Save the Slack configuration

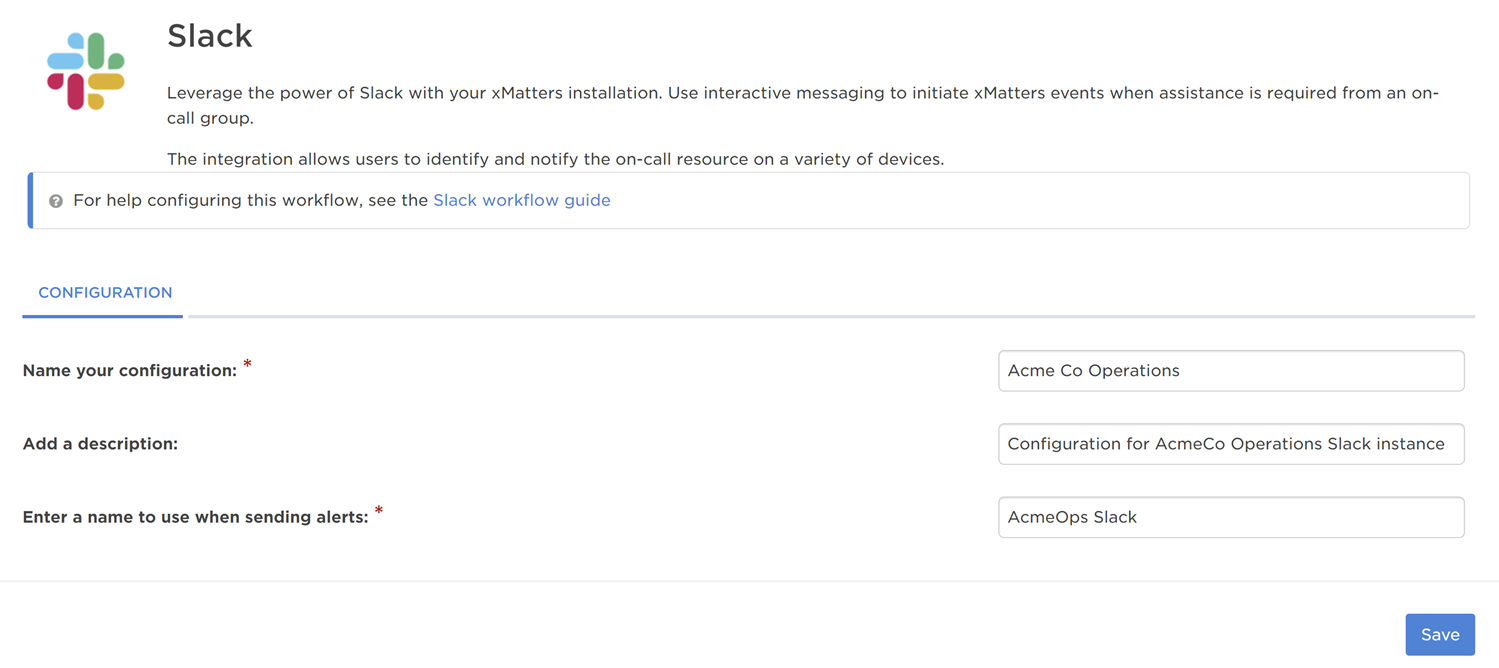pos(1440,635)
